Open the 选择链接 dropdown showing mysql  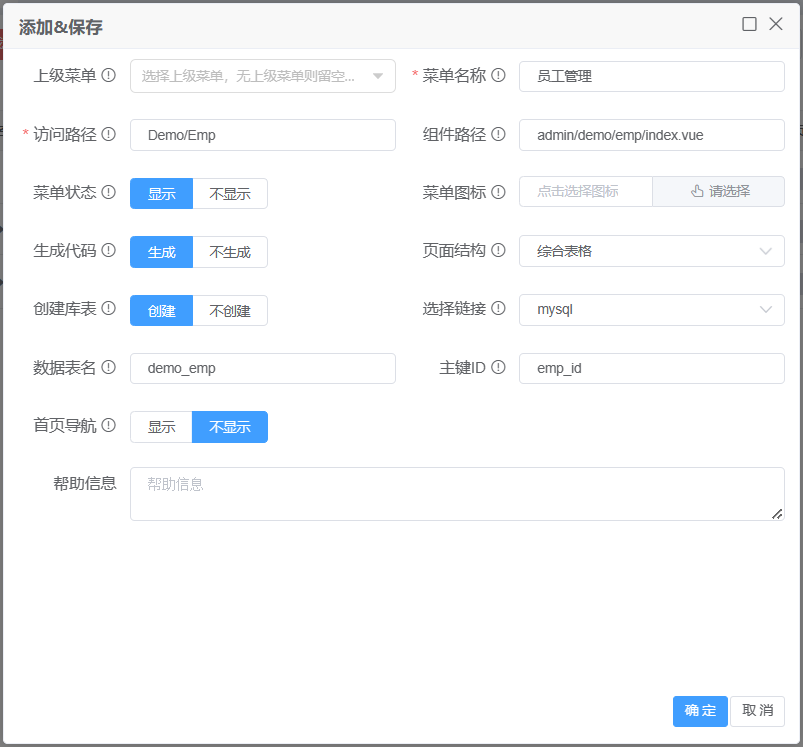[x=651, y=310]
